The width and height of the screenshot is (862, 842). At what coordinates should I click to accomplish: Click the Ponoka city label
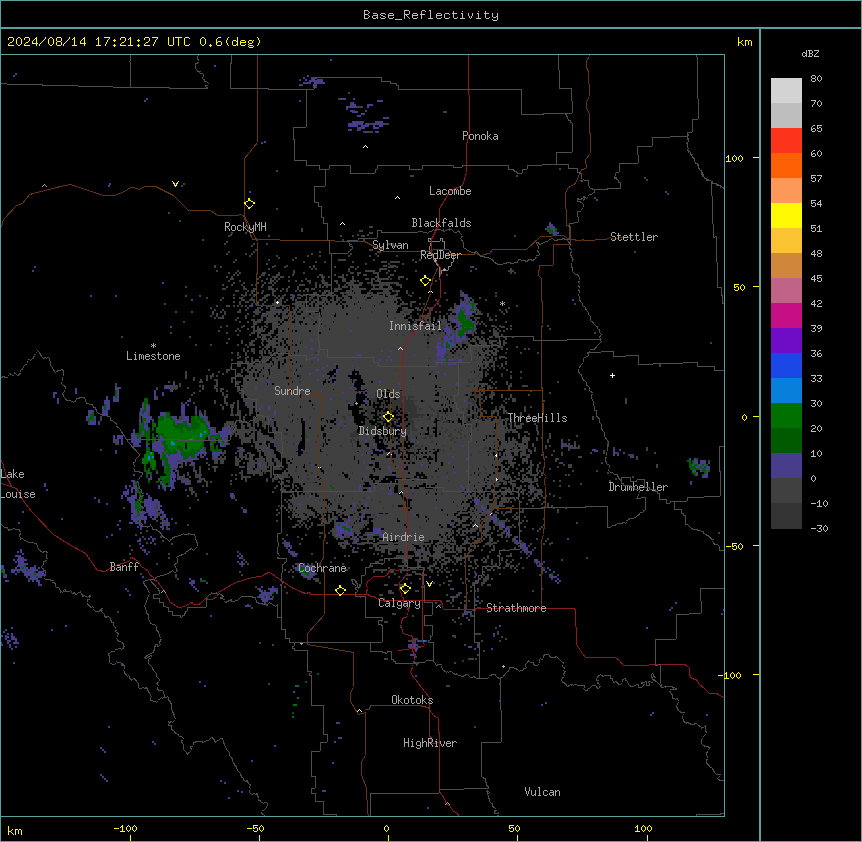pyautogui.click(x=480, y=136)
